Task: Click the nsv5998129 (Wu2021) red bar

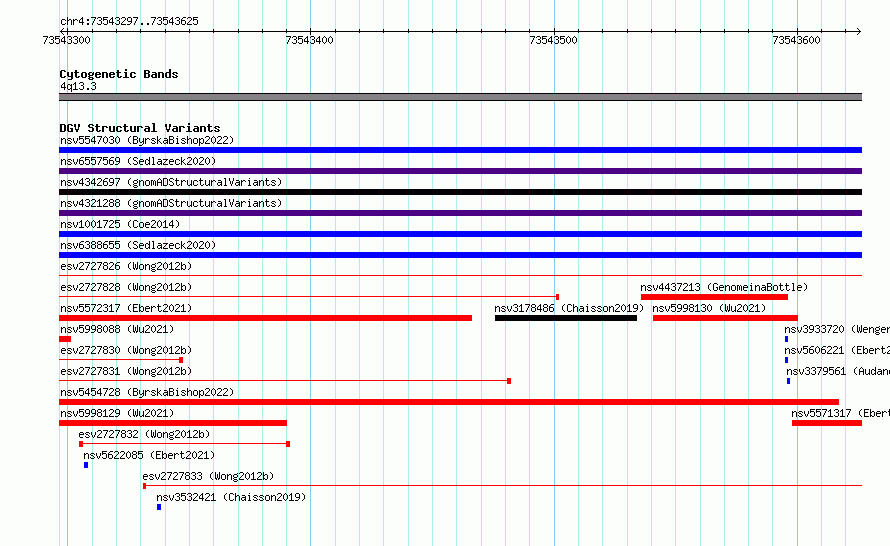Action: click(173, 423)
